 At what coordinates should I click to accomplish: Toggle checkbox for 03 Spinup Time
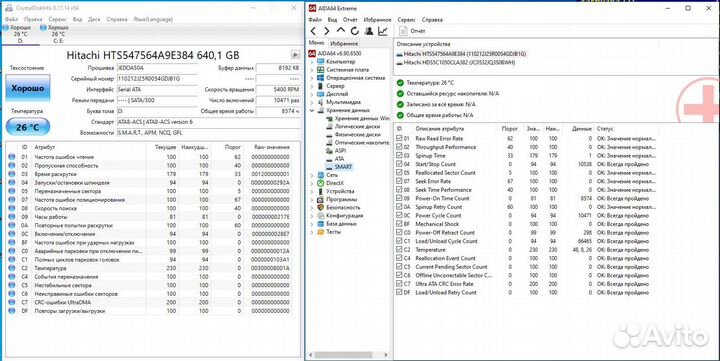tap(399, 156)
